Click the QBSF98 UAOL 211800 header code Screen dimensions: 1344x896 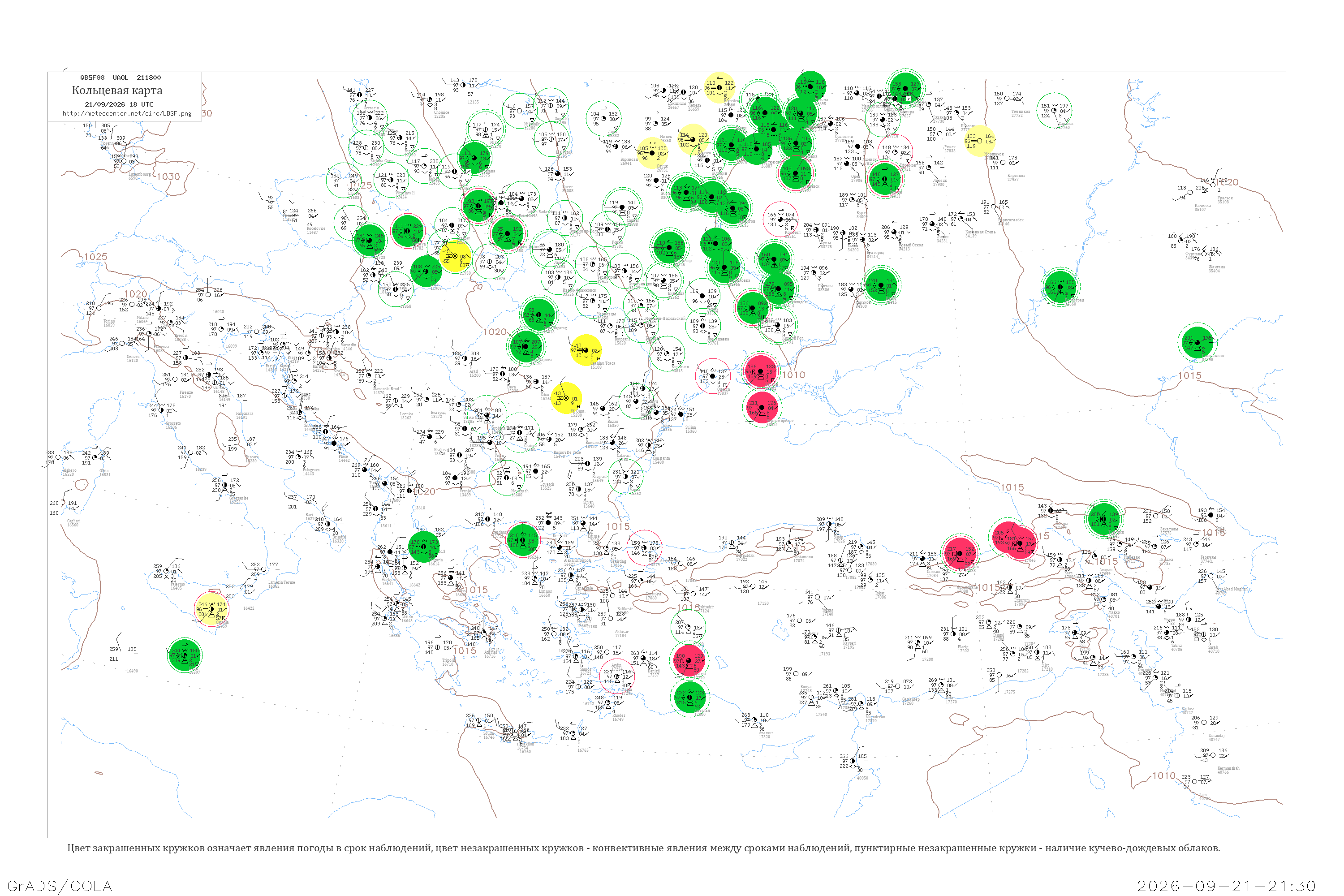pos(121,78)
